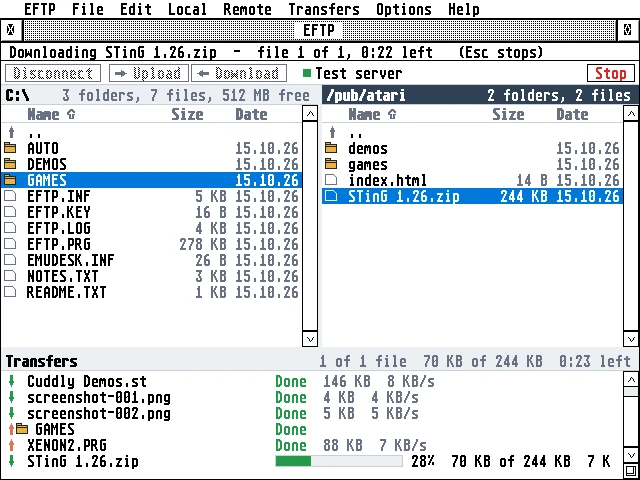This screenshot has height=480, width=640.
Task: Open the Options menu
Action: pos(404,9)
